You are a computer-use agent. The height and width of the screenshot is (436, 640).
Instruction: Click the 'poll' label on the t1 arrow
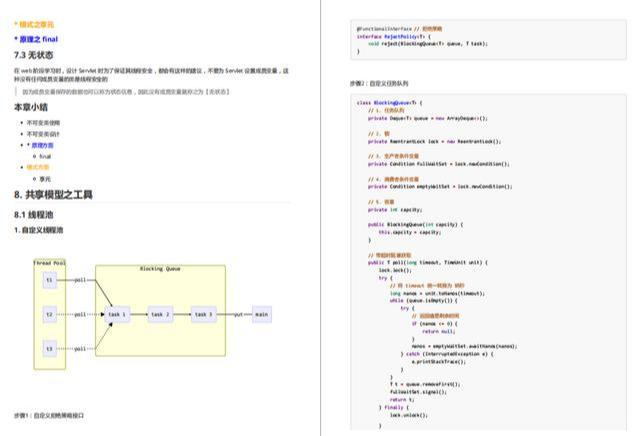[x=80, y=280]
